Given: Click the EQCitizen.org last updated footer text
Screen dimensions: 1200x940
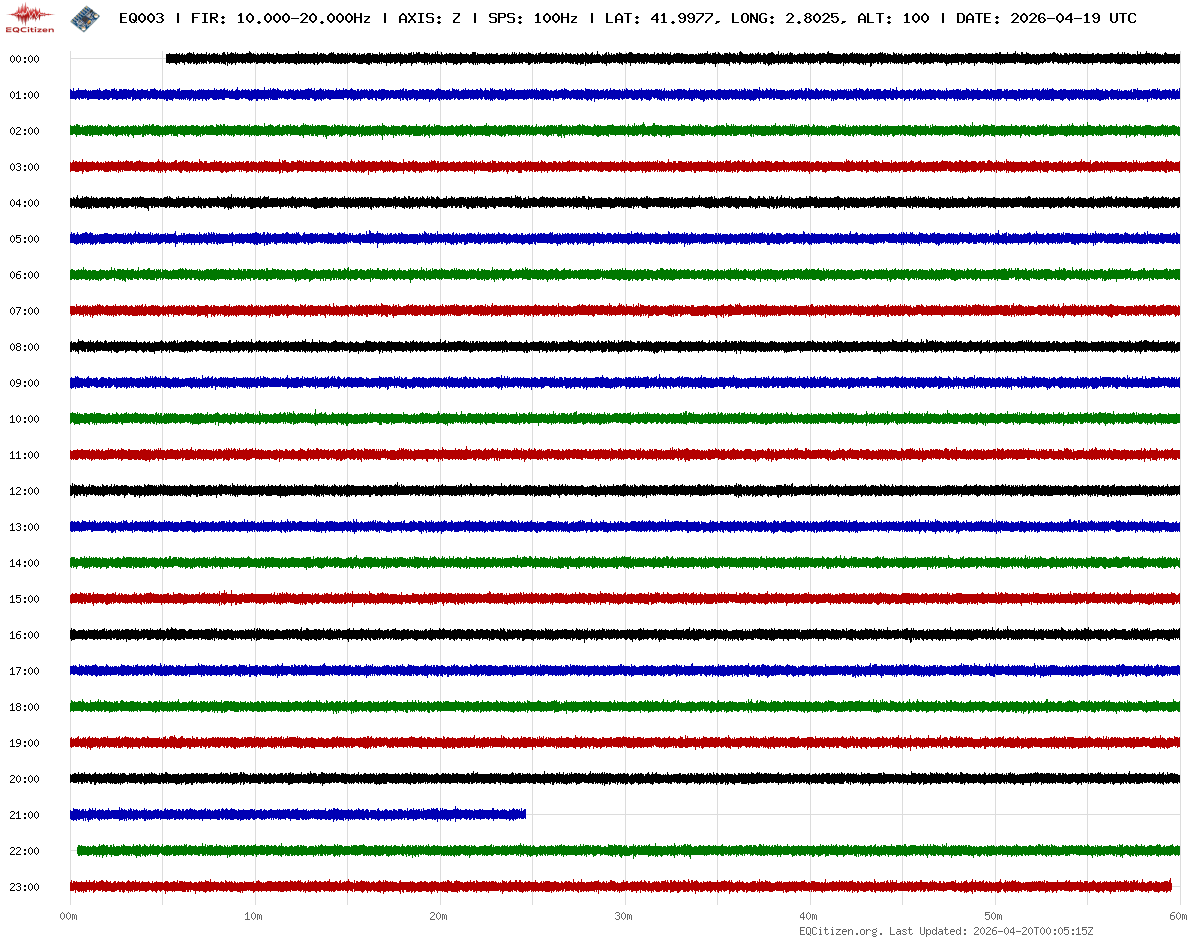Looking at the screenshot, I should [946, 931].
